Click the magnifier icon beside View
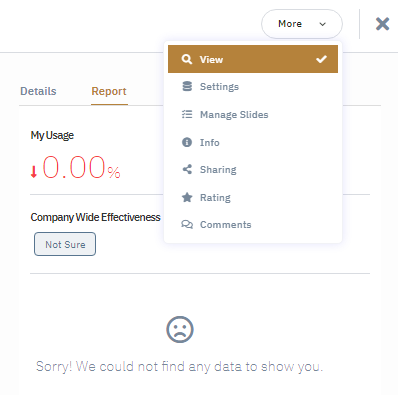The width and height of the screenshot is (398, 395). 187,59
